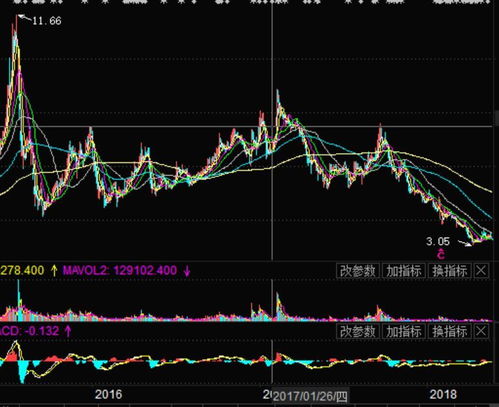Click the yellow up arrow after 278.400
This screenshot has width=499, height=407.
click(54, 270)
